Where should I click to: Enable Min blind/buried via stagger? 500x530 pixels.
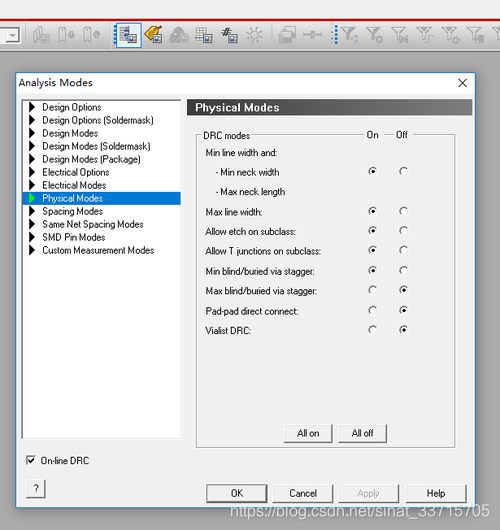372,270
